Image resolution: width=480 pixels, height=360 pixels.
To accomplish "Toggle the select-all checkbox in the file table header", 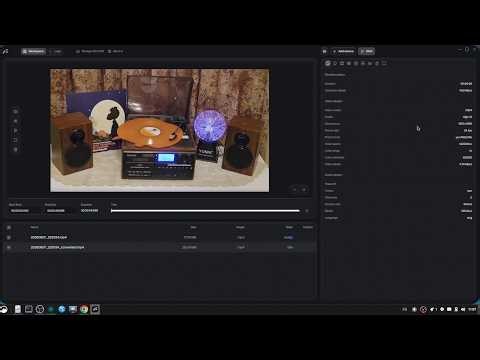I will (9, 227).
